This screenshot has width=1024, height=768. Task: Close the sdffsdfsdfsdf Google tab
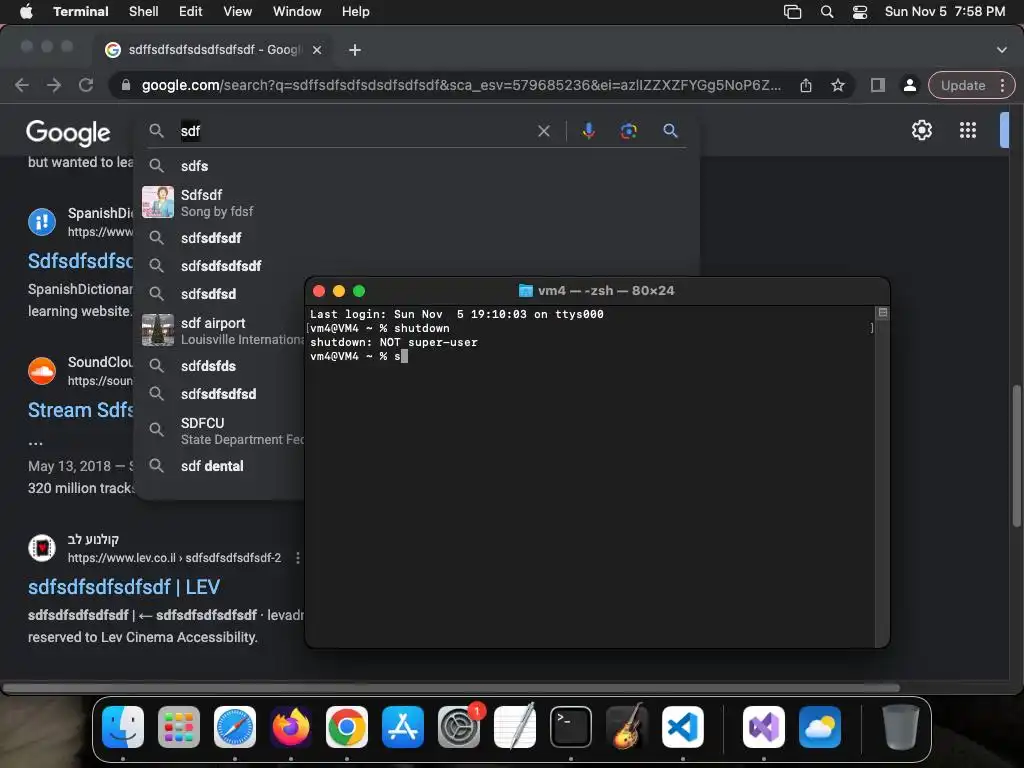pos(317,50)
